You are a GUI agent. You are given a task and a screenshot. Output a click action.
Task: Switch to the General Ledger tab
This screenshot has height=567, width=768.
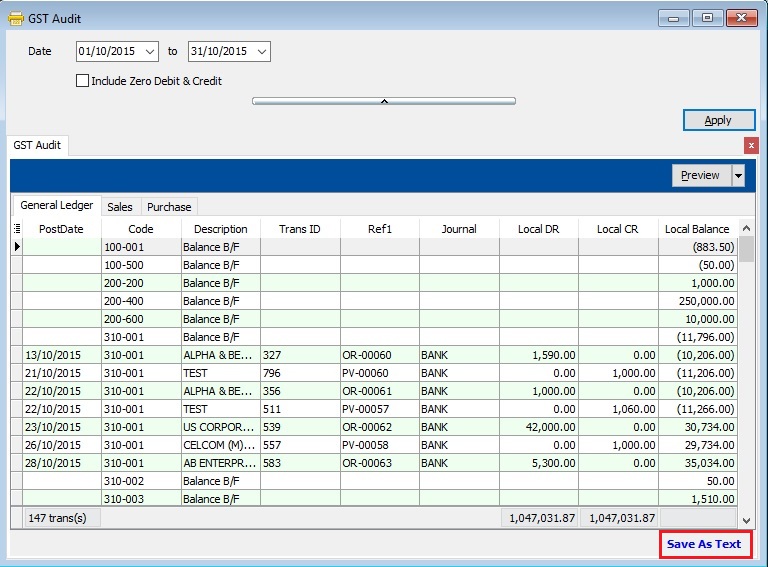pos(56,206)
